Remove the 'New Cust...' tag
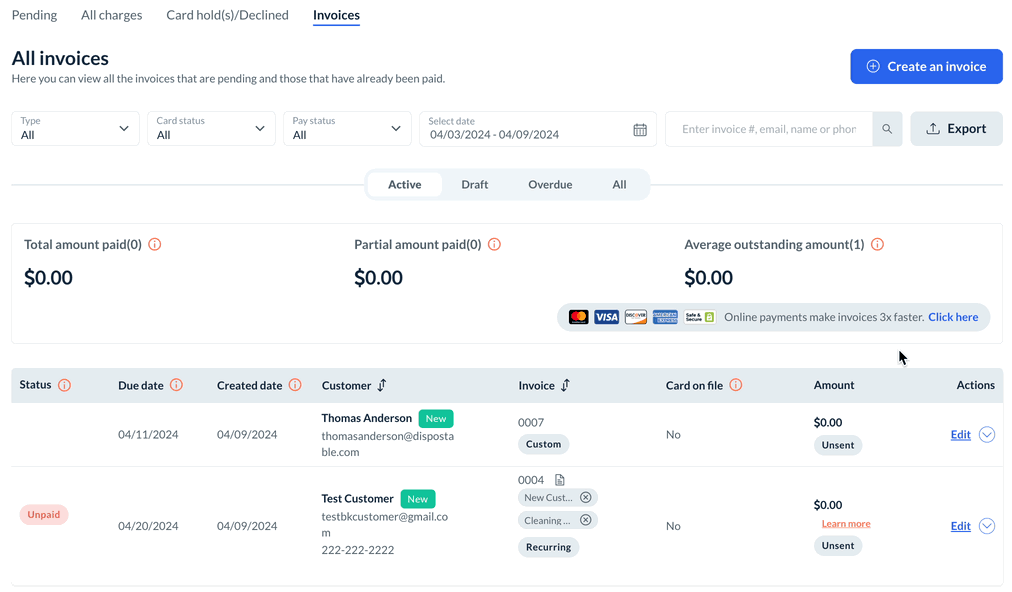Image resolution: width=1012 pixels, height=592 pixels. point(586,497)
